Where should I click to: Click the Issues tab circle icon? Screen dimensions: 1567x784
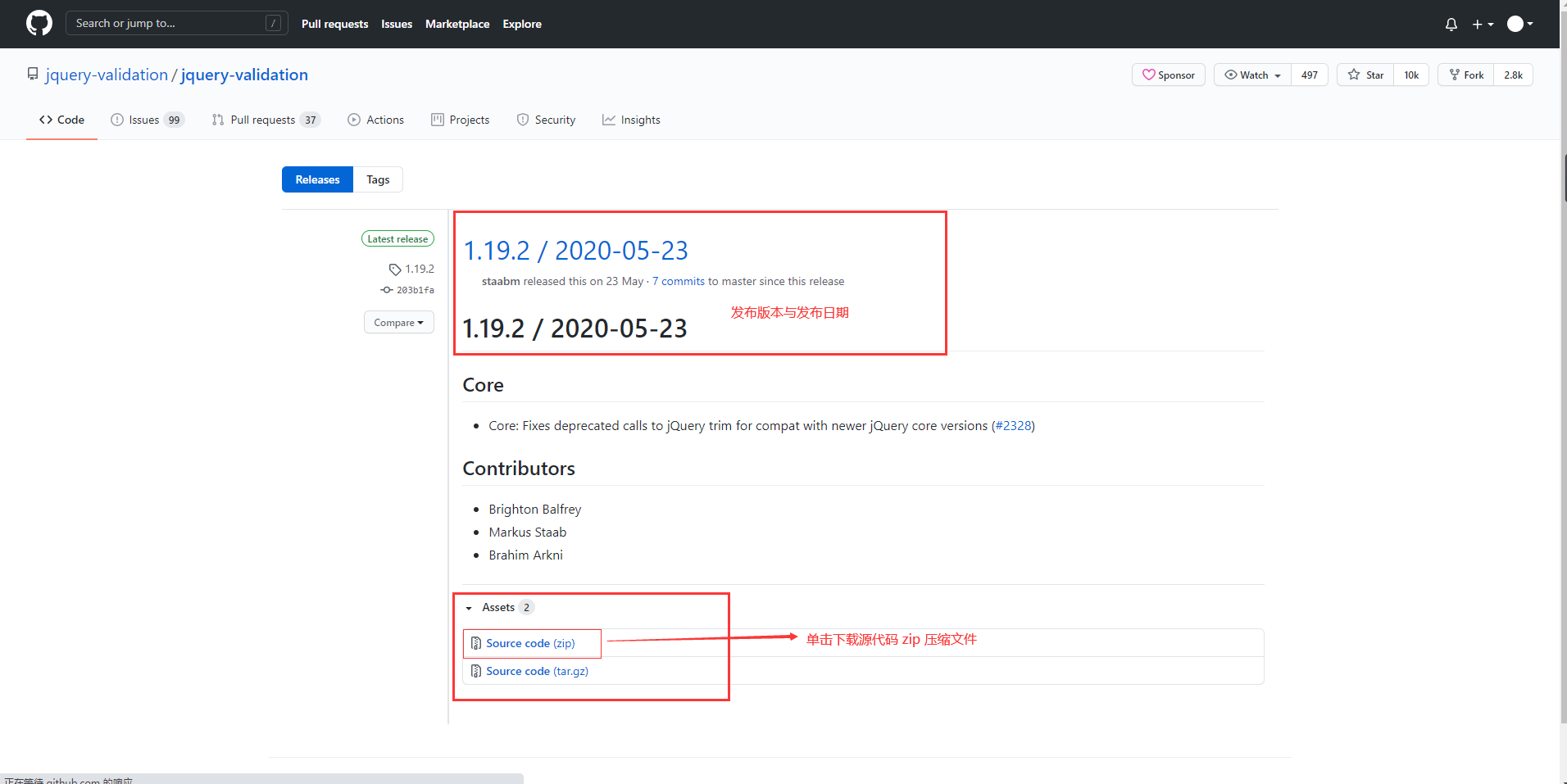click(x=117, y=120)
